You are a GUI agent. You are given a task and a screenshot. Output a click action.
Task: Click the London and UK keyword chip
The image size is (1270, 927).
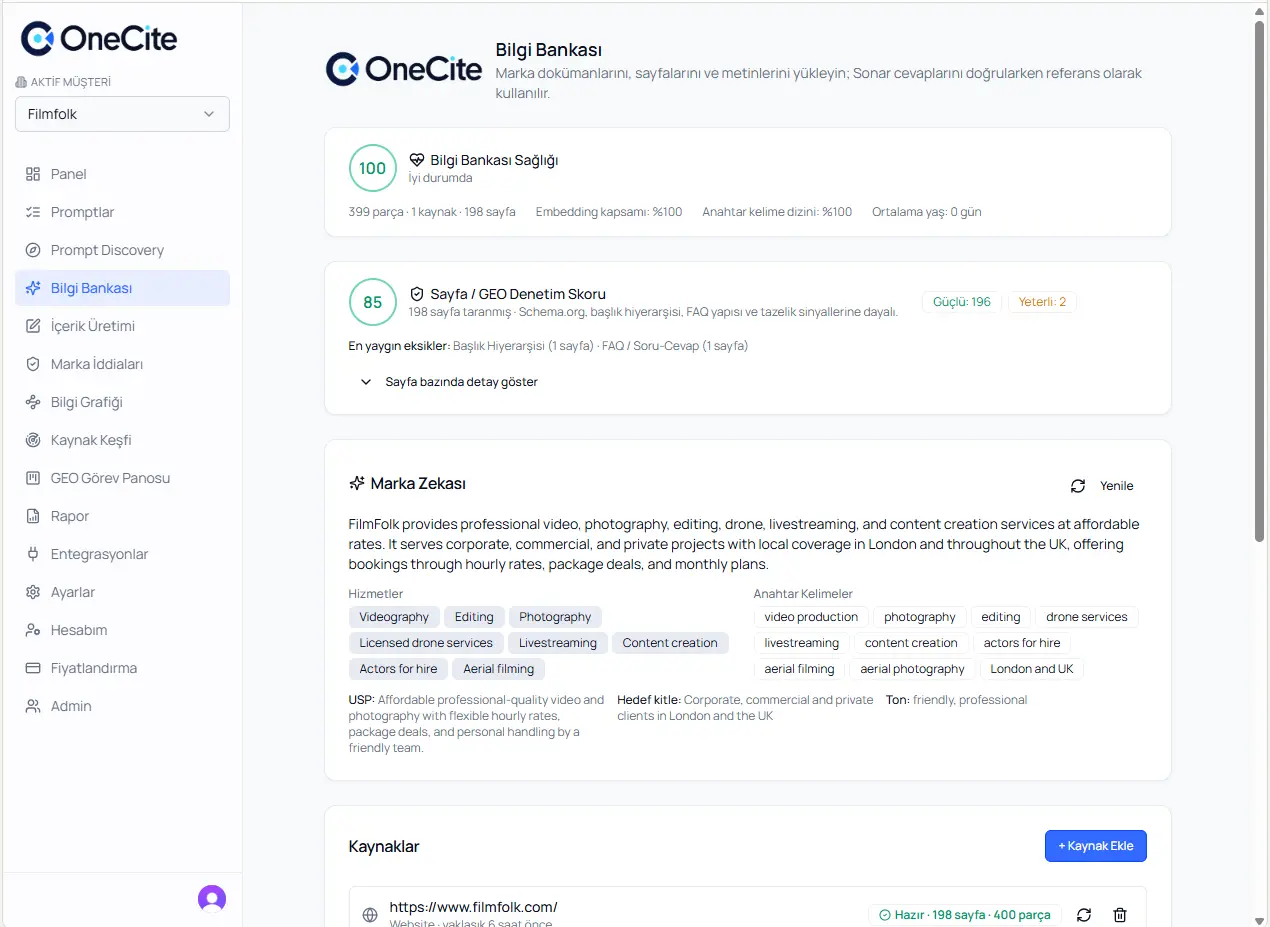(1032, 669)
